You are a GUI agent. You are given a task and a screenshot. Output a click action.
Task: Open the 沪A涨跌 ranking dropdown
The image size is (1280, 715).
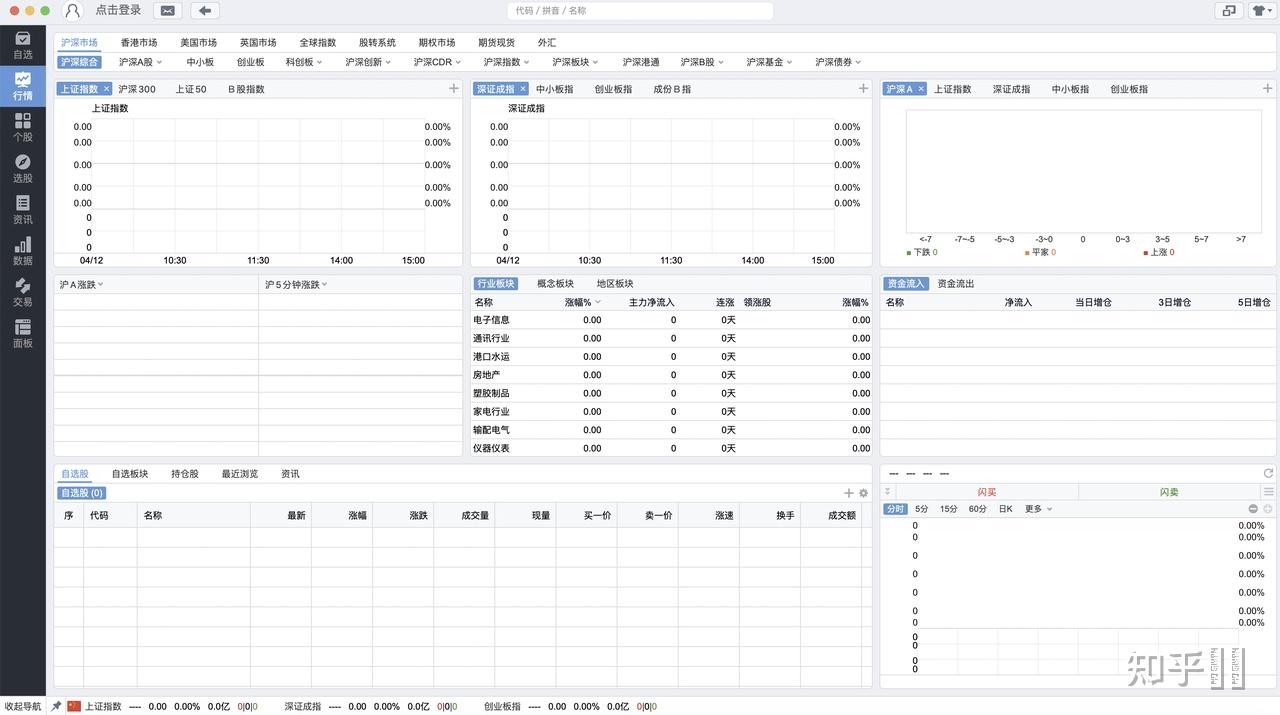tap(82, 285)
